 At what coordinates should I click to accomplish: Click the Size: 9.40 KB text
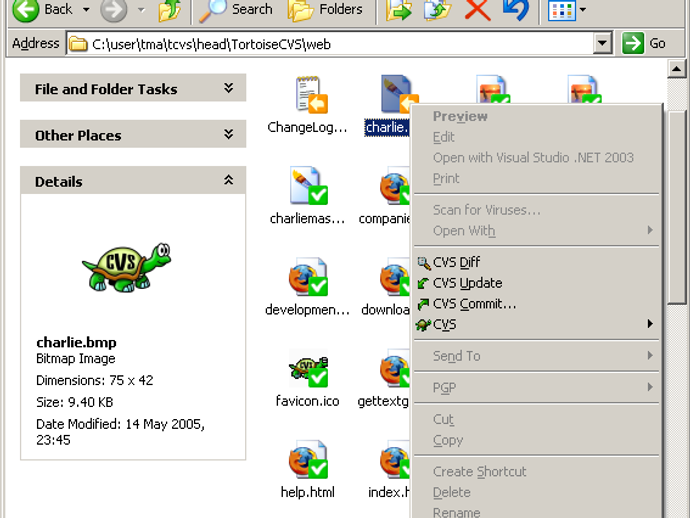click(x=74, y=402)
